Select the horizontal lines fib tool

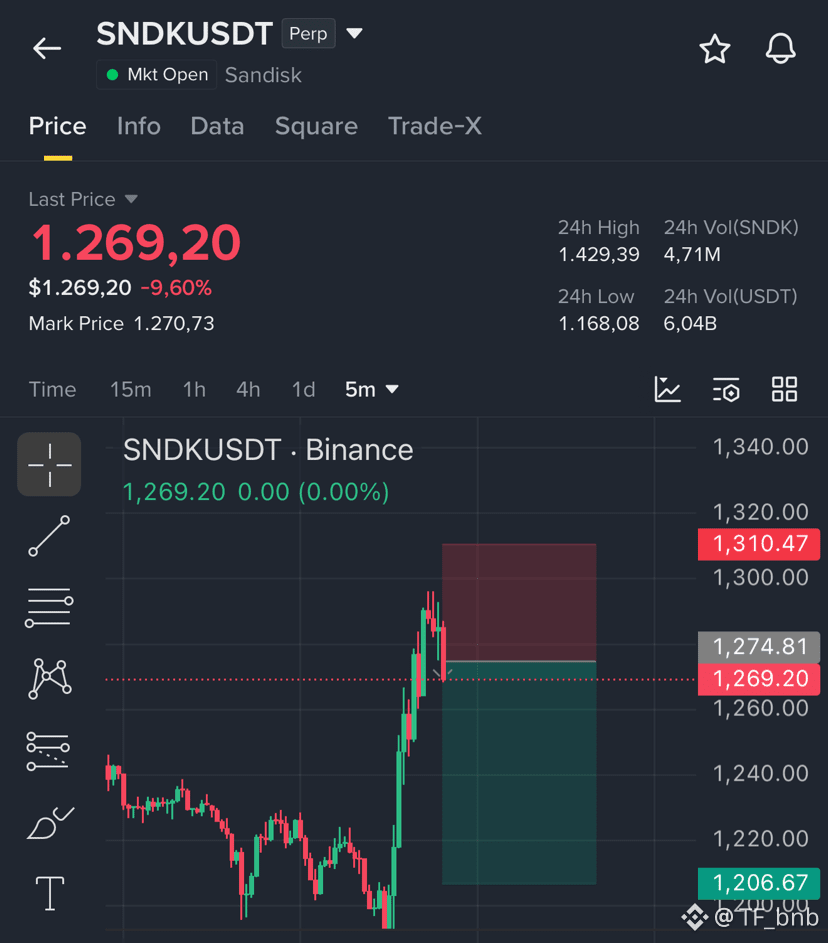49,607
